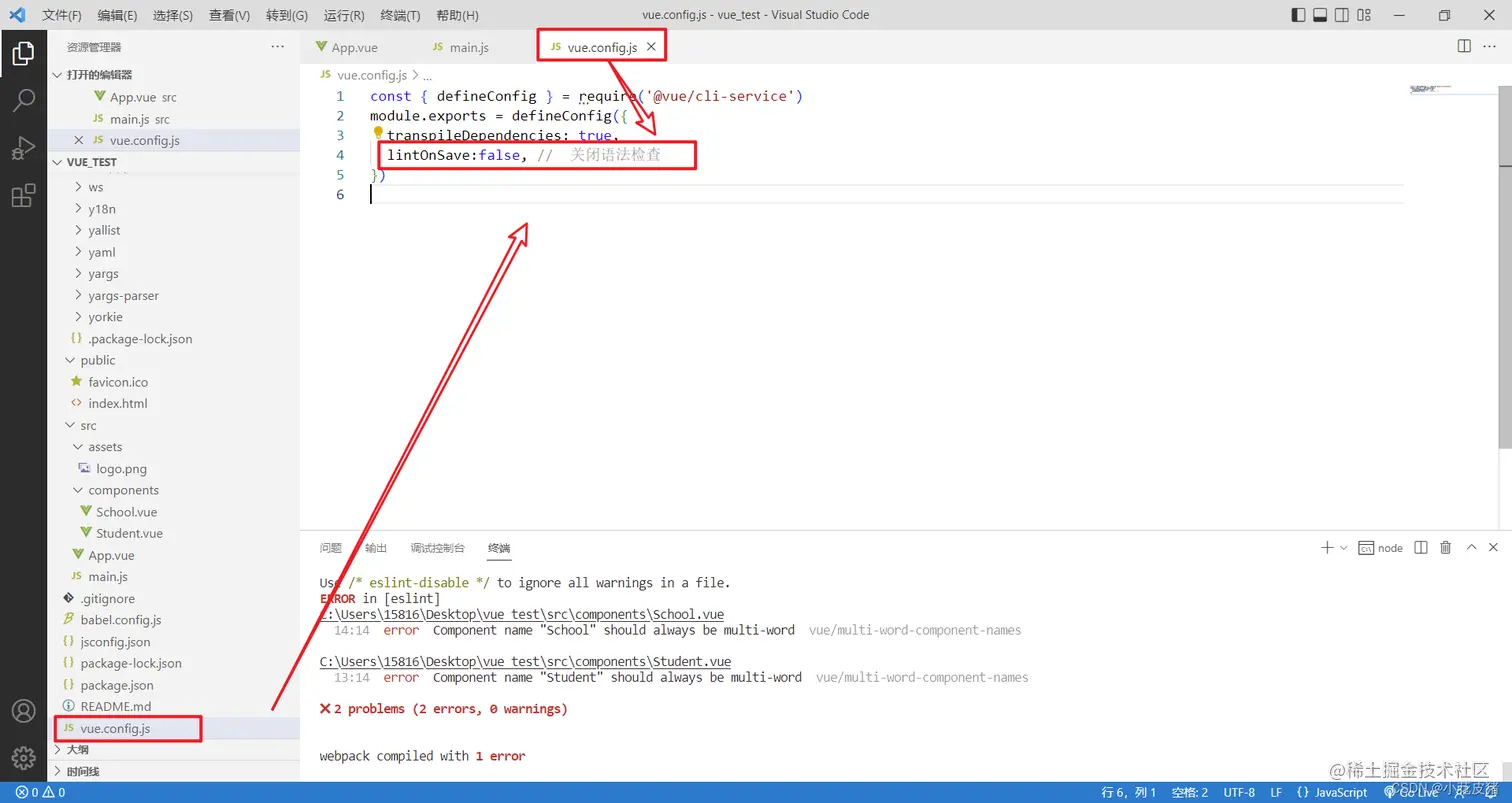Open the 查看(V) menu
This screenshot has width=1512, height=803.
230,15
